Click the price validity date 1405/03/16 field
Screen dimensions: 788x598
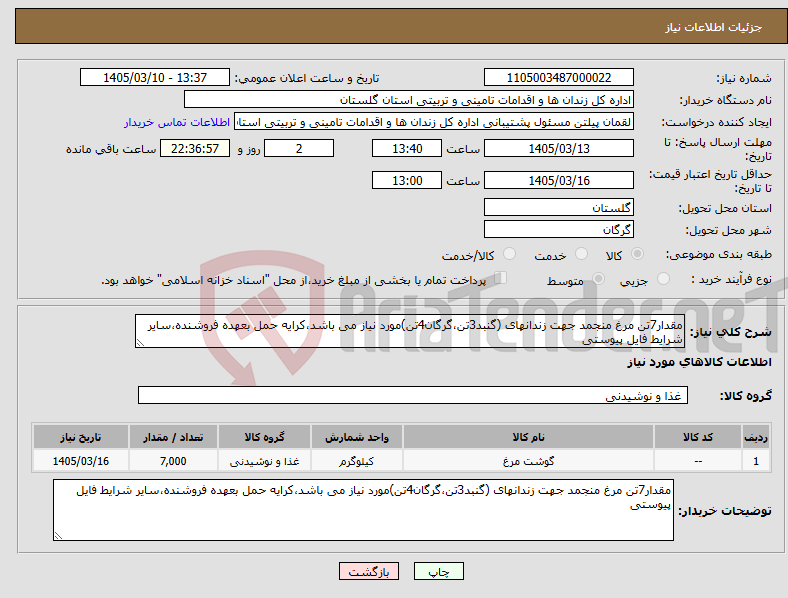click(x=559, y=180)
